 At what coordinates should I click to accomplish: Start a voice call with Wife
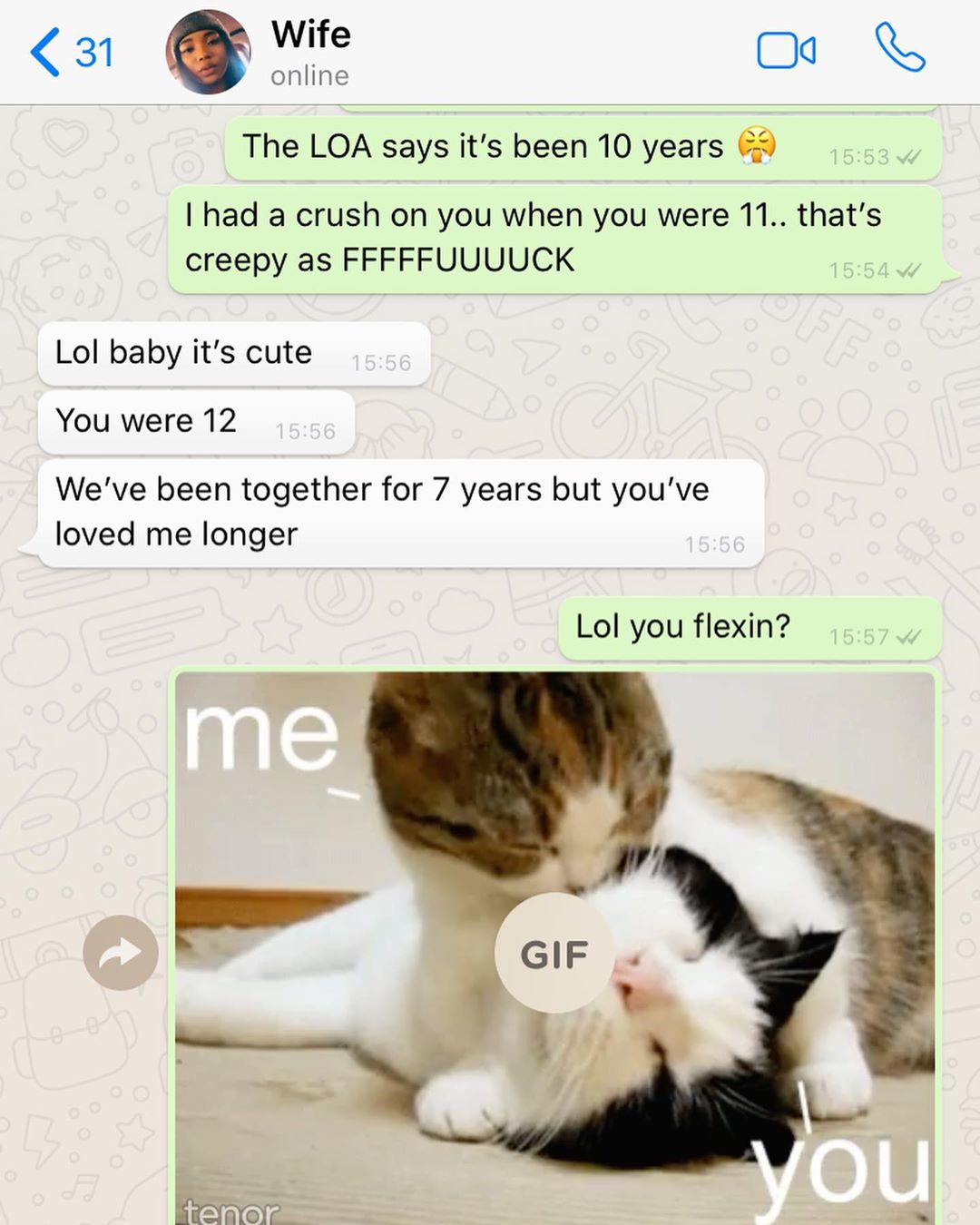tap(900, 48)
